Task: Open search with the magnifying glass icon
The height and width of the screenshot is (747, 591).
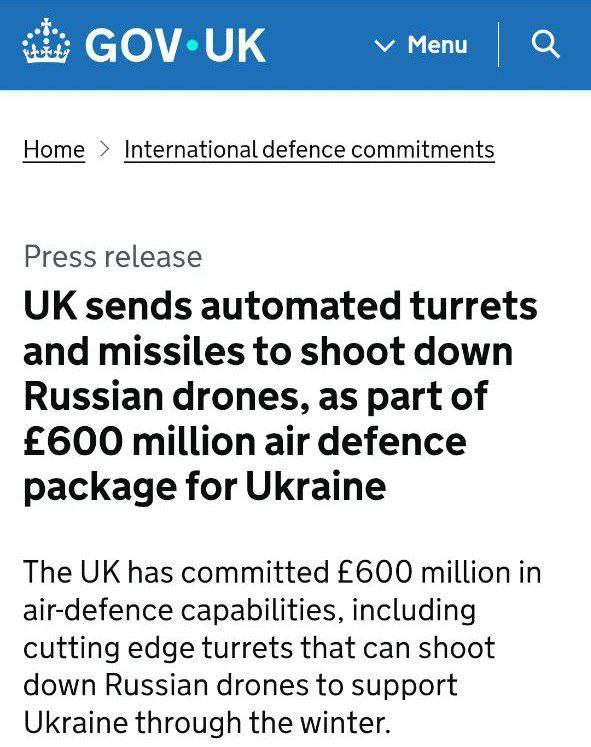Action: [x=545, y=44]
